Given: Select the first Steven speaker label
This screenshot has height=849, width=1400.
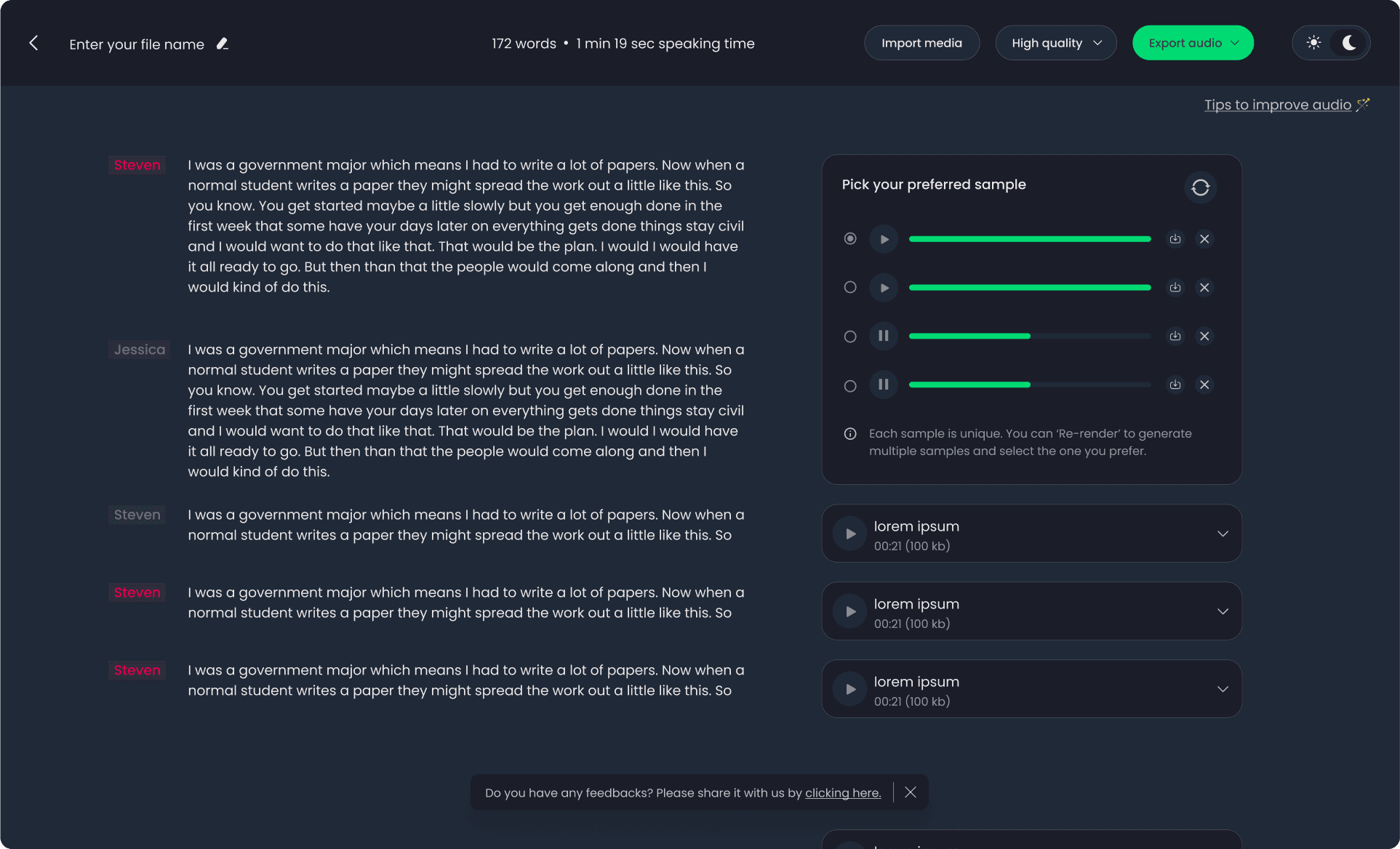Looking at the screenshot, I should point(137,164).
